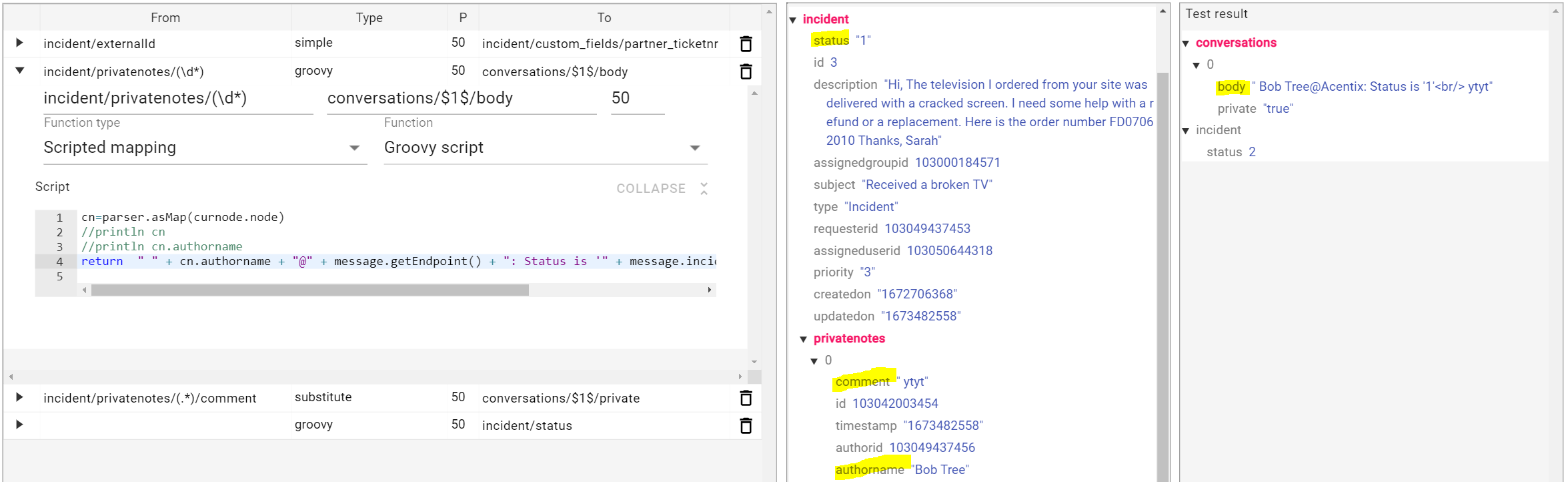Collapse the expanded incident/privatenotes mapping row
Viewport: 1568px width, 482px height.
point(19,70)
